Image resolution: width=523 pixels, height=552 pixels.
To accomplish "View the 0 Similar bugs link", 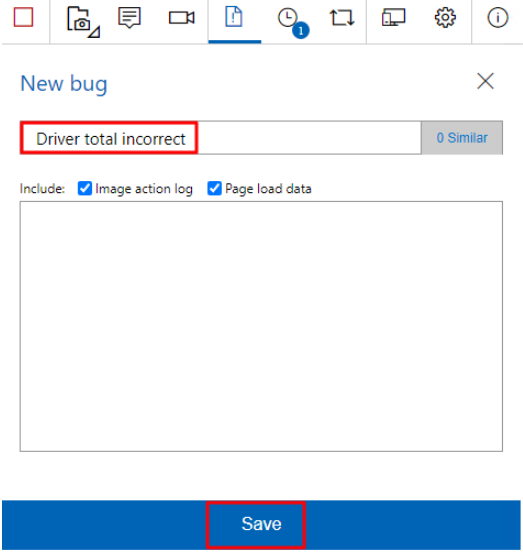I will (x=462, y=138).
